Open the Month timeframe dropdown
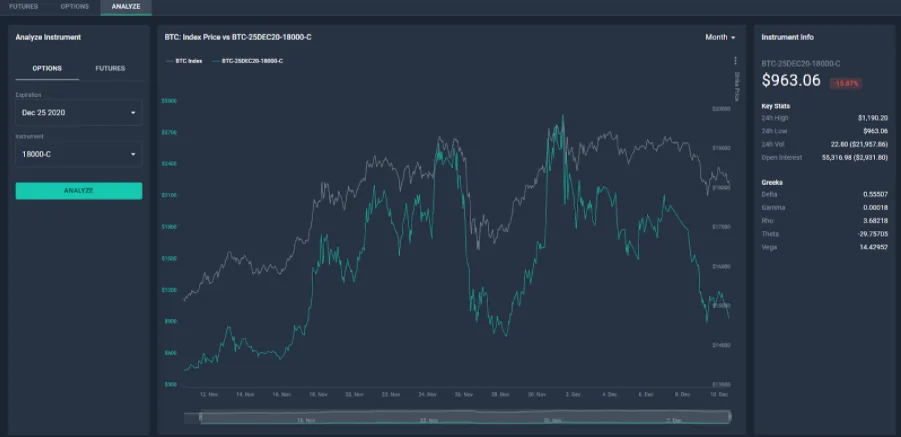901x437 pixels. 720,37
